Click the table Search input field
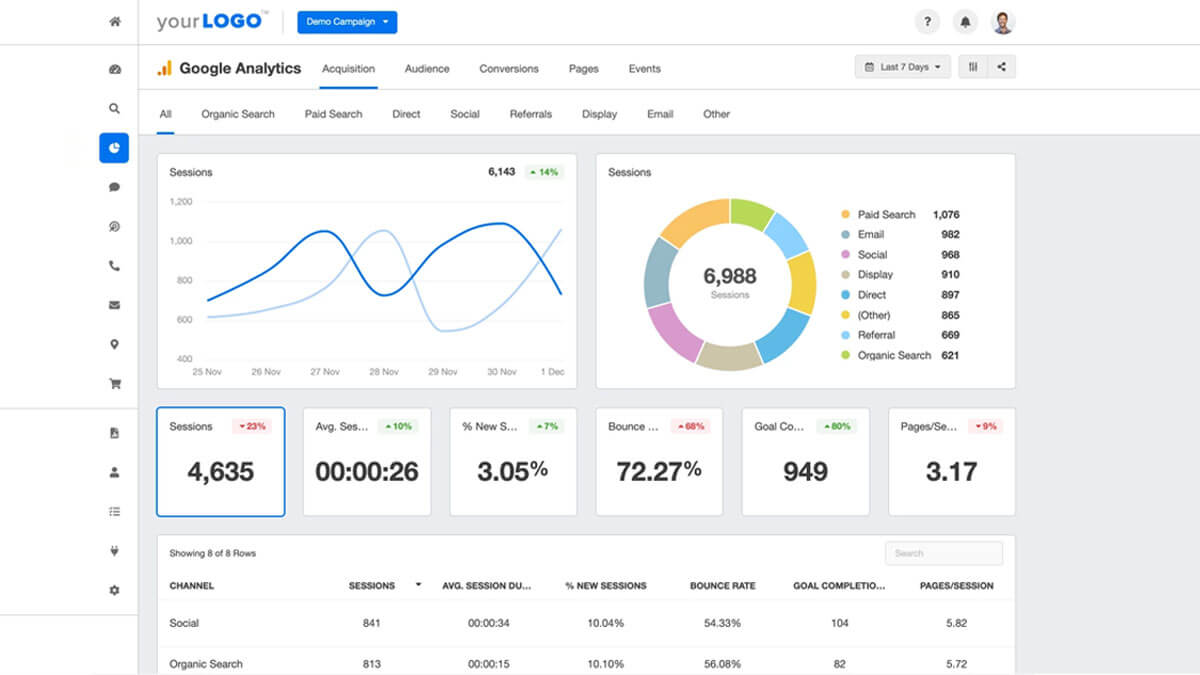1200x675 pixels. 943,552
